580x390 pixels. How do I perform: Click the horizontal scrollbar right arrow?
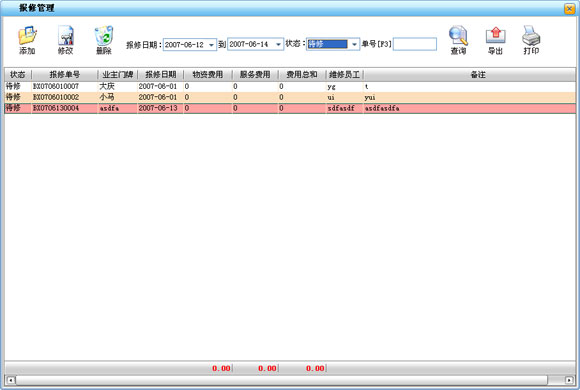(x=570, y=380)
